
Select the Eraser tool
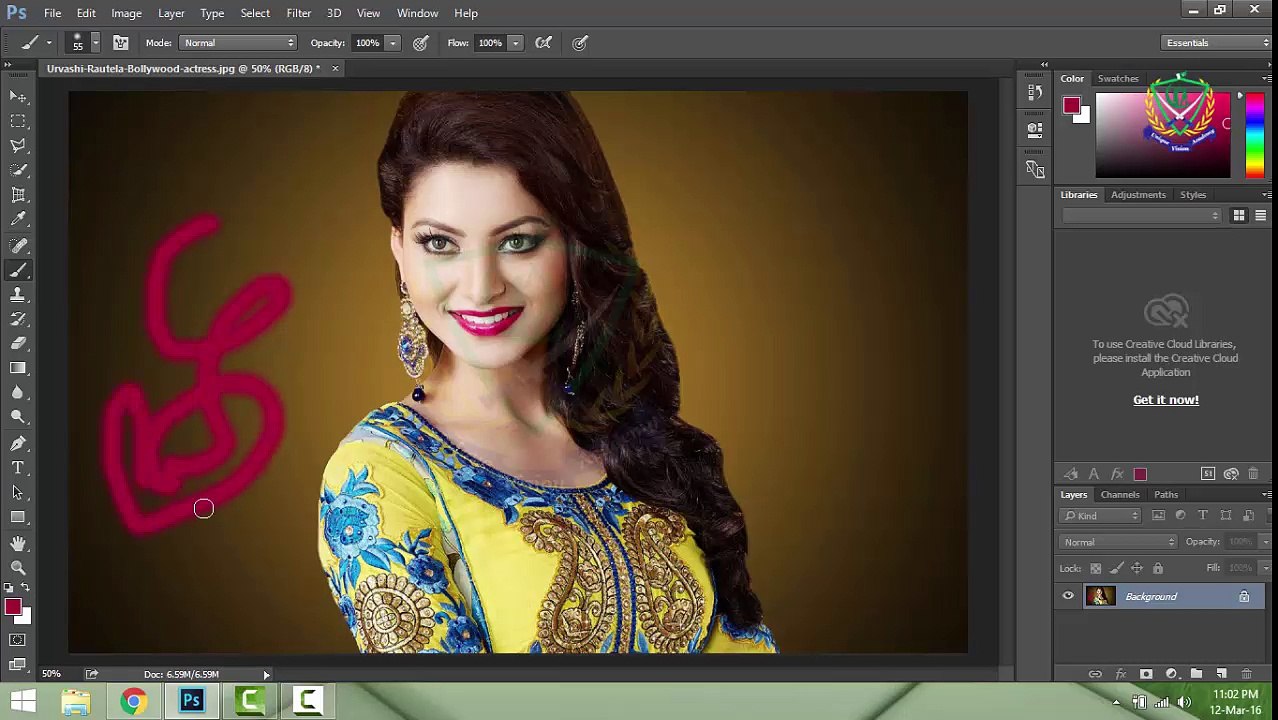(18, 344)
